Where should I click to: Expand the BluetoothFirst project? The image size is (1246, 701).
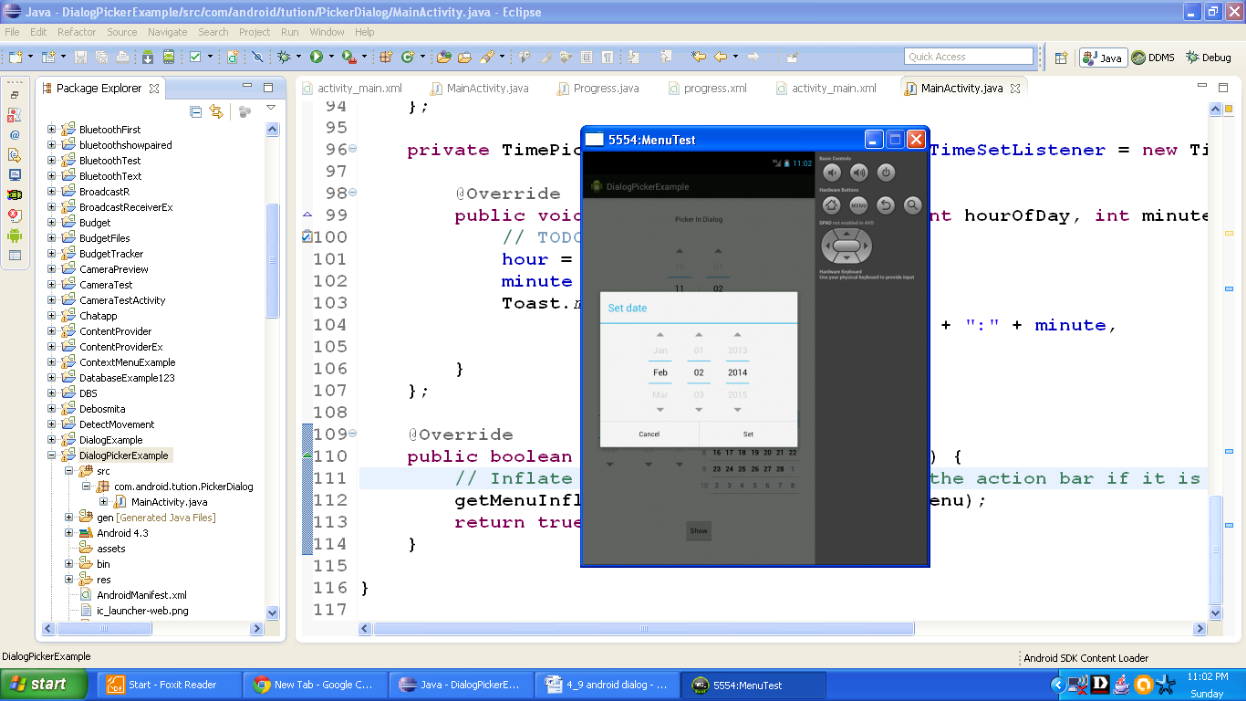[x=52, y=129]
